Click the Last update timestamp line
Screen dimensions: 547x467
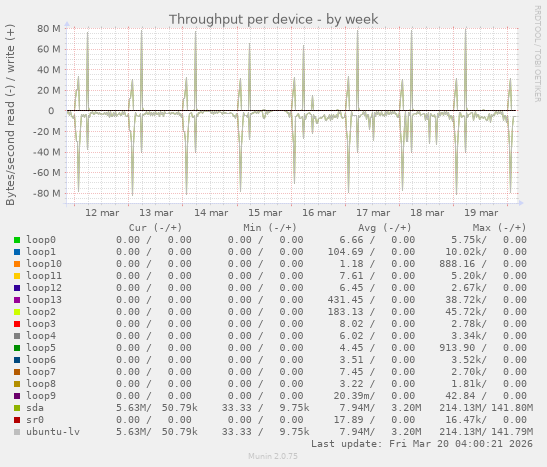[422, 444]
